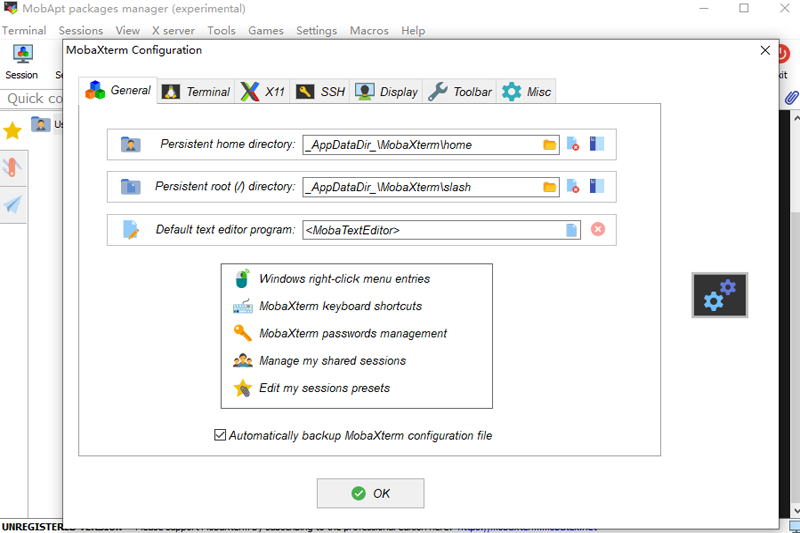Viewport: 800px width, 533px height.
Task: Open the View menu in main window
Action: click(128, 31)
